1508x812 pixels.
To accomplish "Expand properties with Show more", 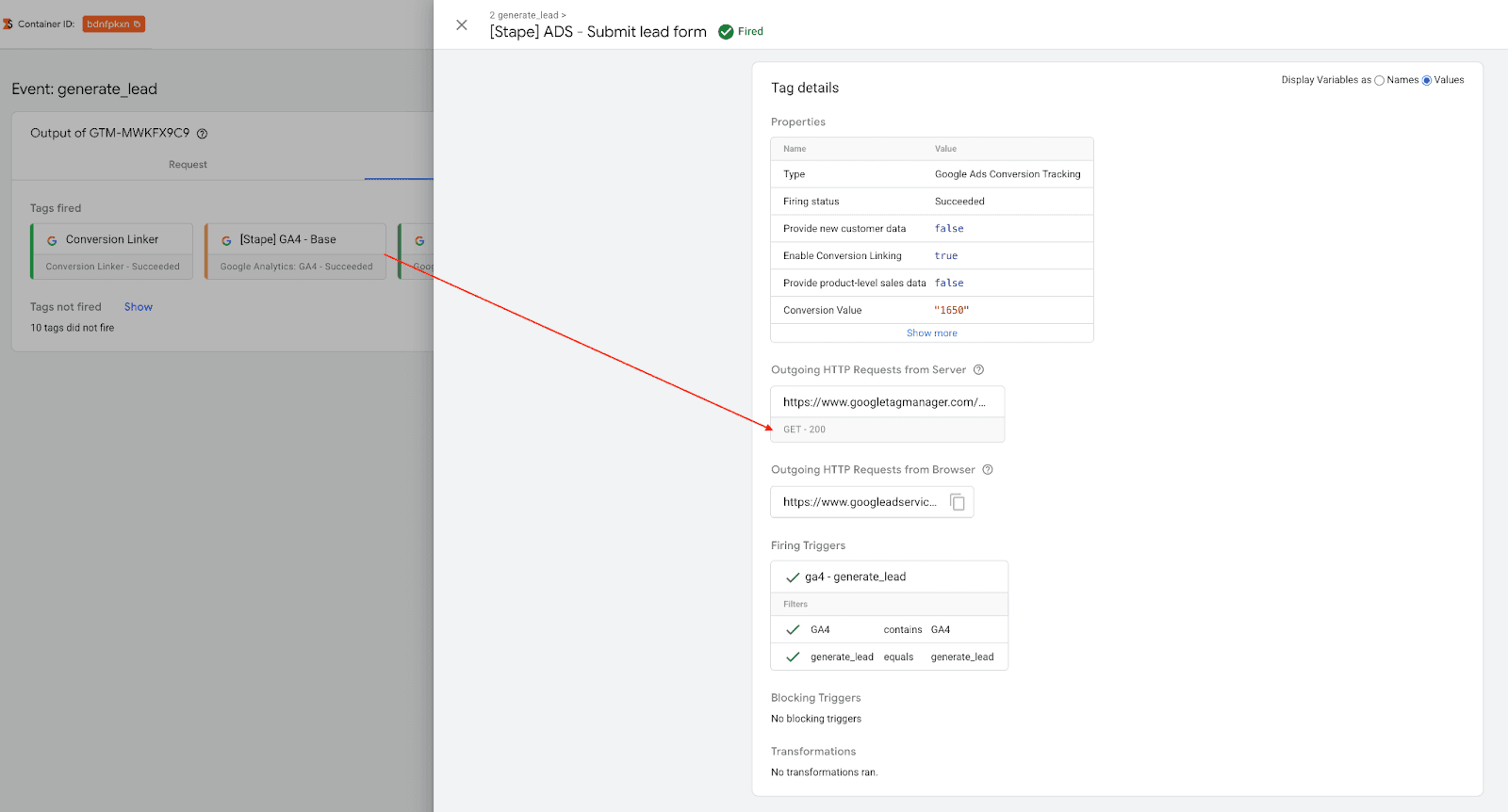I will point(931,333).
